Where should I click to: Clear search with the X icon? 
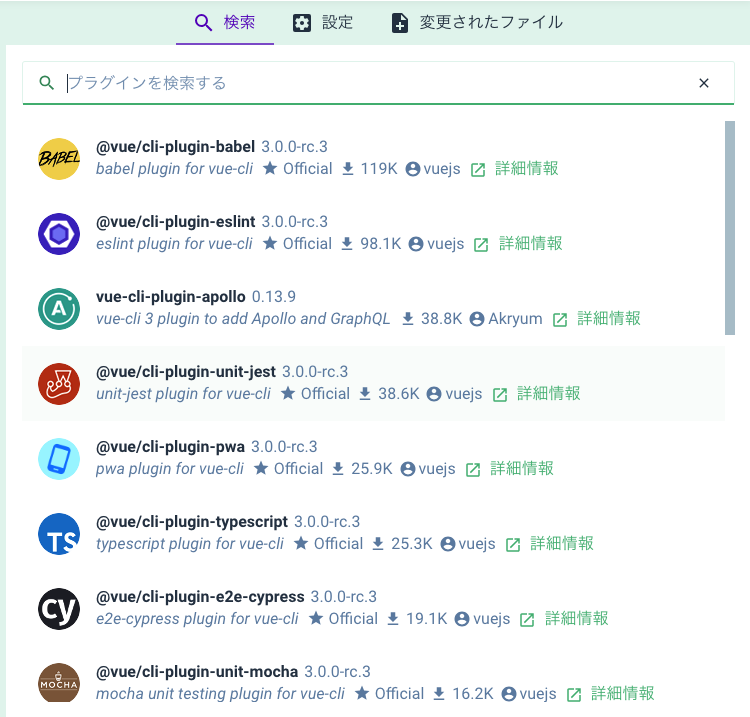pyautogui.click(x=704, y=83)
